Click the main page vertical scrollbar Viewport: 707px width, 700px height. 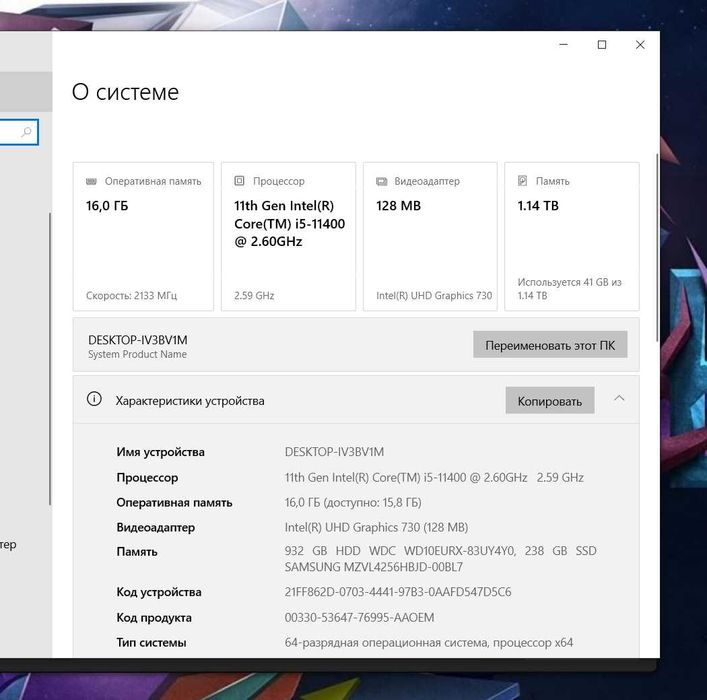click(x=657, y=248)
